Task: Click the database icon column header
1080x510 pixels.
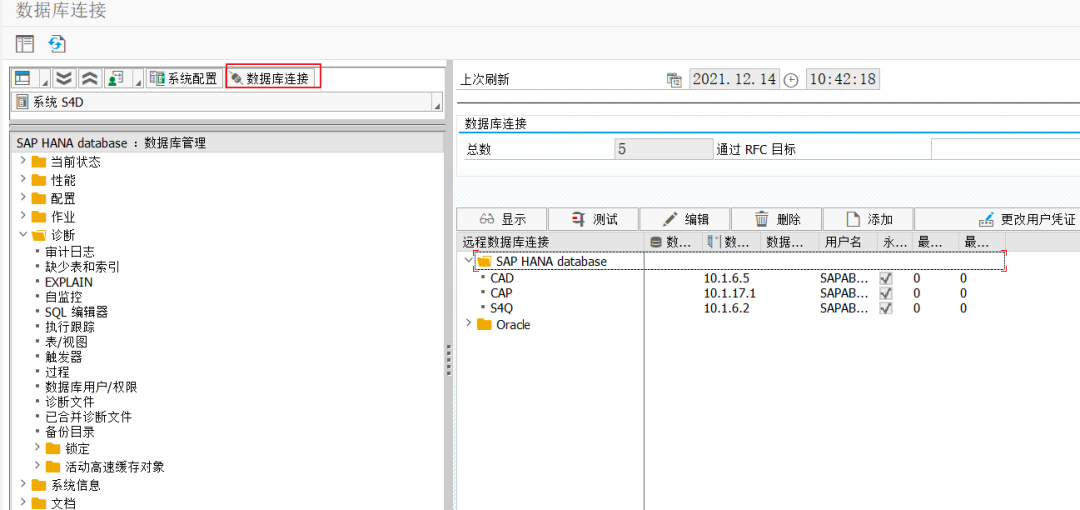Action: click(x=673, y=242)
